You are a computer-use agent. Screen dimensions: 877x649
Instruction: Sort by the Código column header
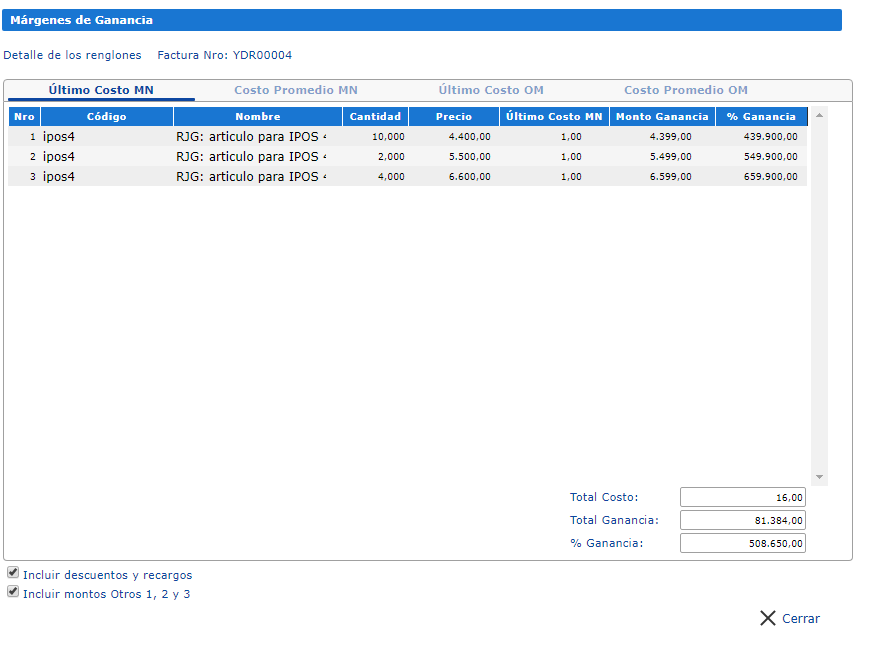point(106,117)
